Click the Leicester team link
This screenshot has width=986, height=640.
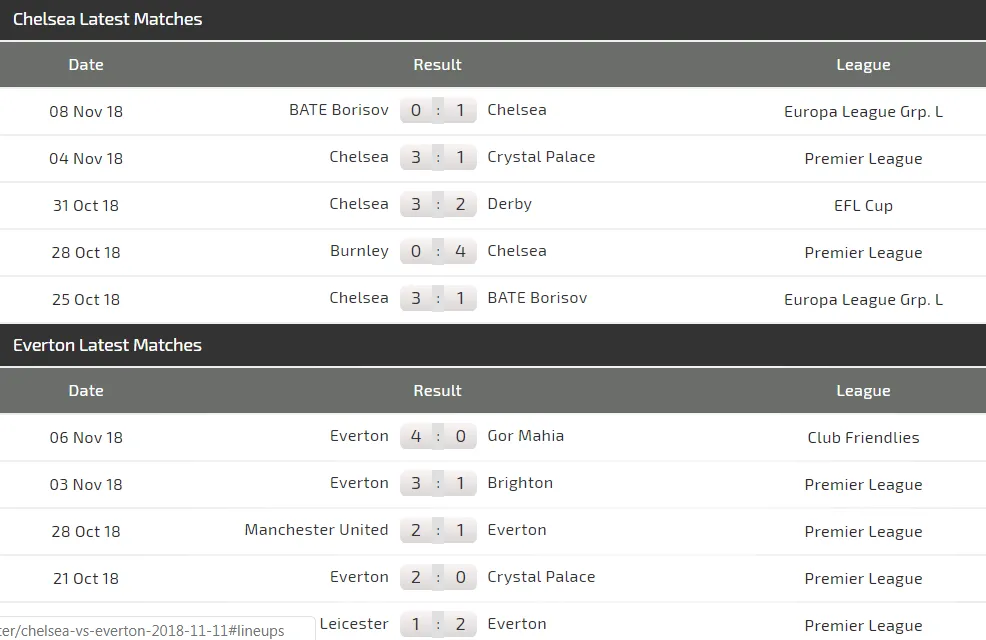coord(354,624)
